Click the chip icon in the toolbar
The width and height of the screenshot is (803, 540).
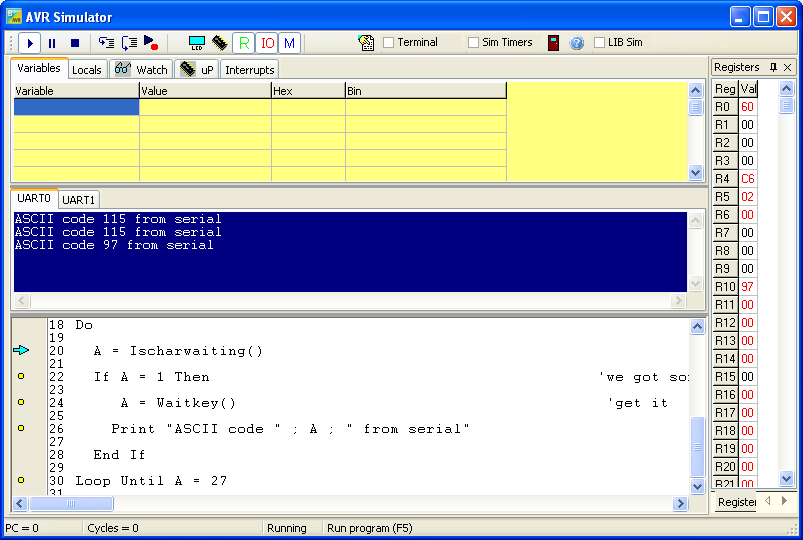[220, 43]
